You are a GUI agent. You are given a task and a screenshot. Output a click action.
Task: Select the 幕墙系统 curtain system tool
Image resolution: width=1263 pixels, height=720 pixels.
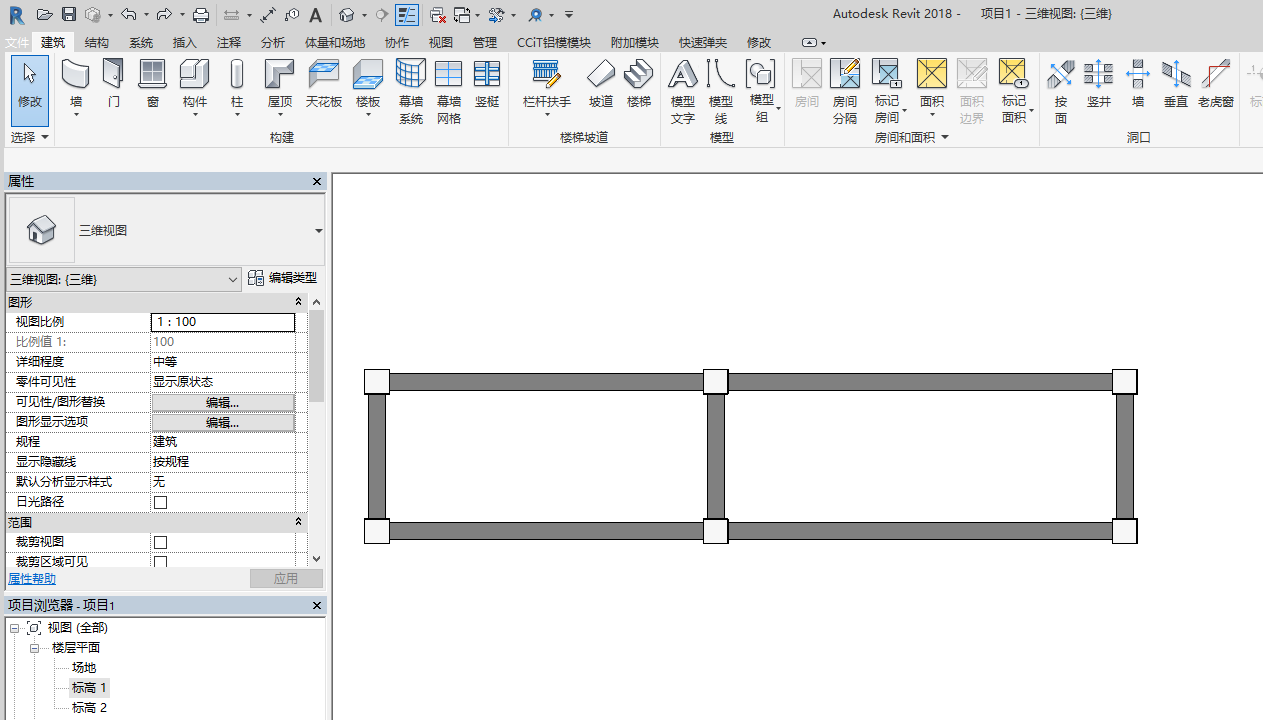(x=411, y=91)
